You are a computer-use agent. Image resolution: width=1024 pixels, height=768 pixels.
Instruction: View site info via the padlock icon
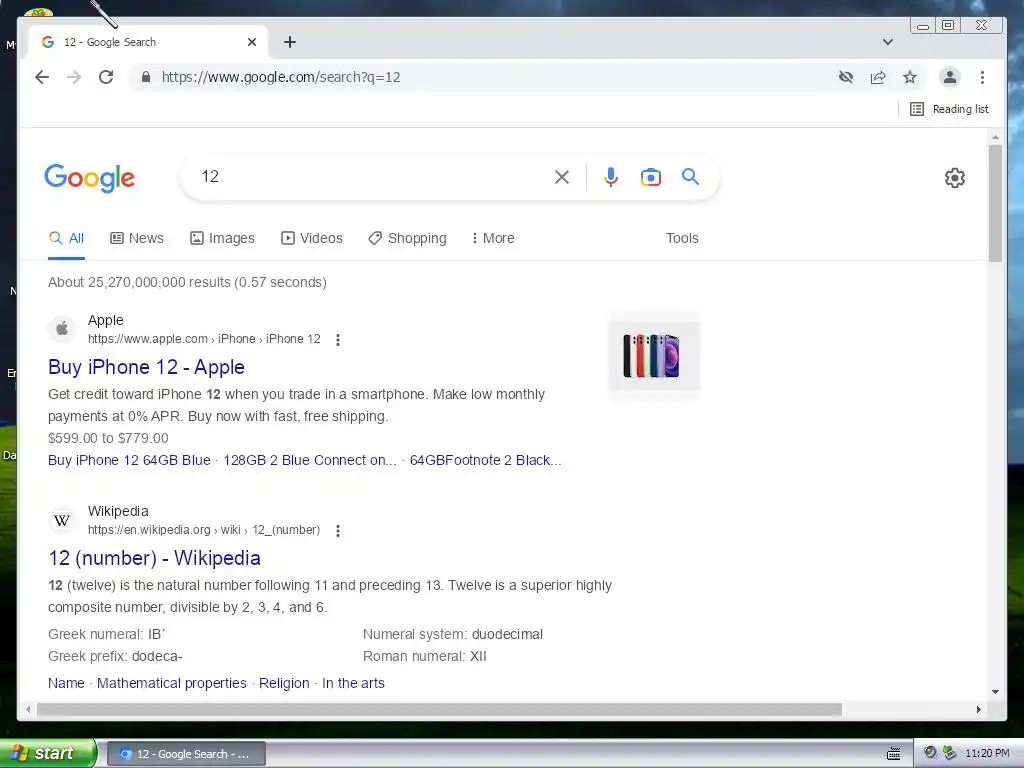tap(146, 77)
